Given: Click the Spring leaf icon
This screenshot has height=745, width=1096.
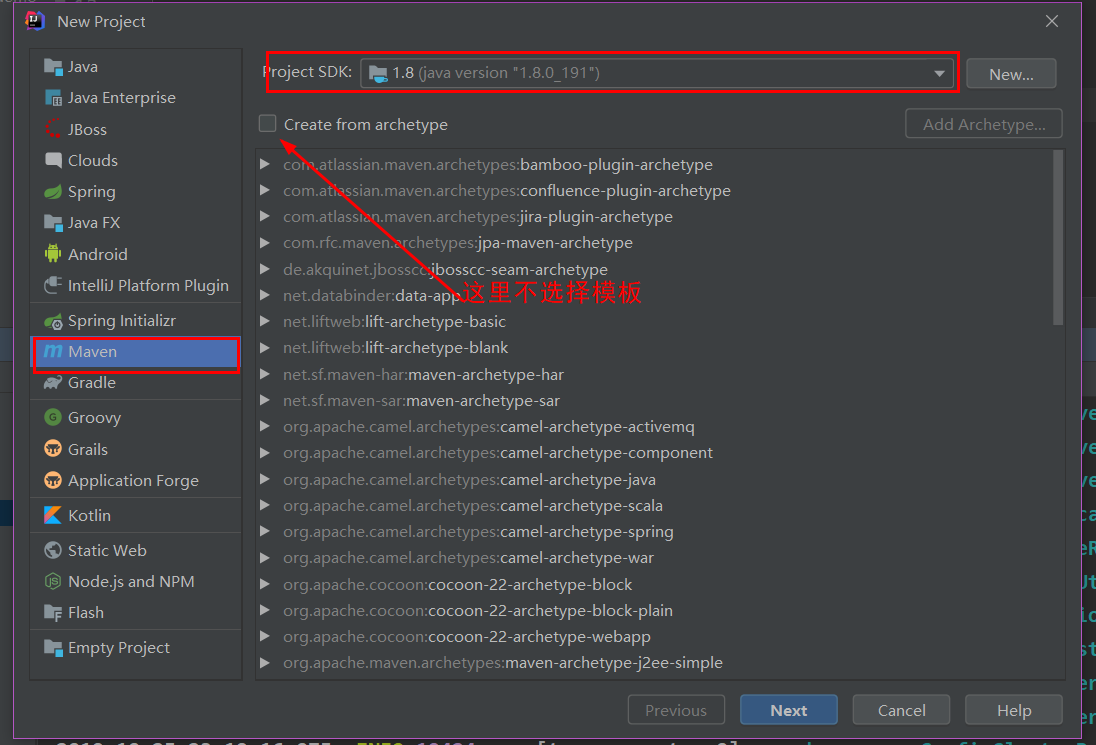Looking at the screenshot, I should coord(53,191).
